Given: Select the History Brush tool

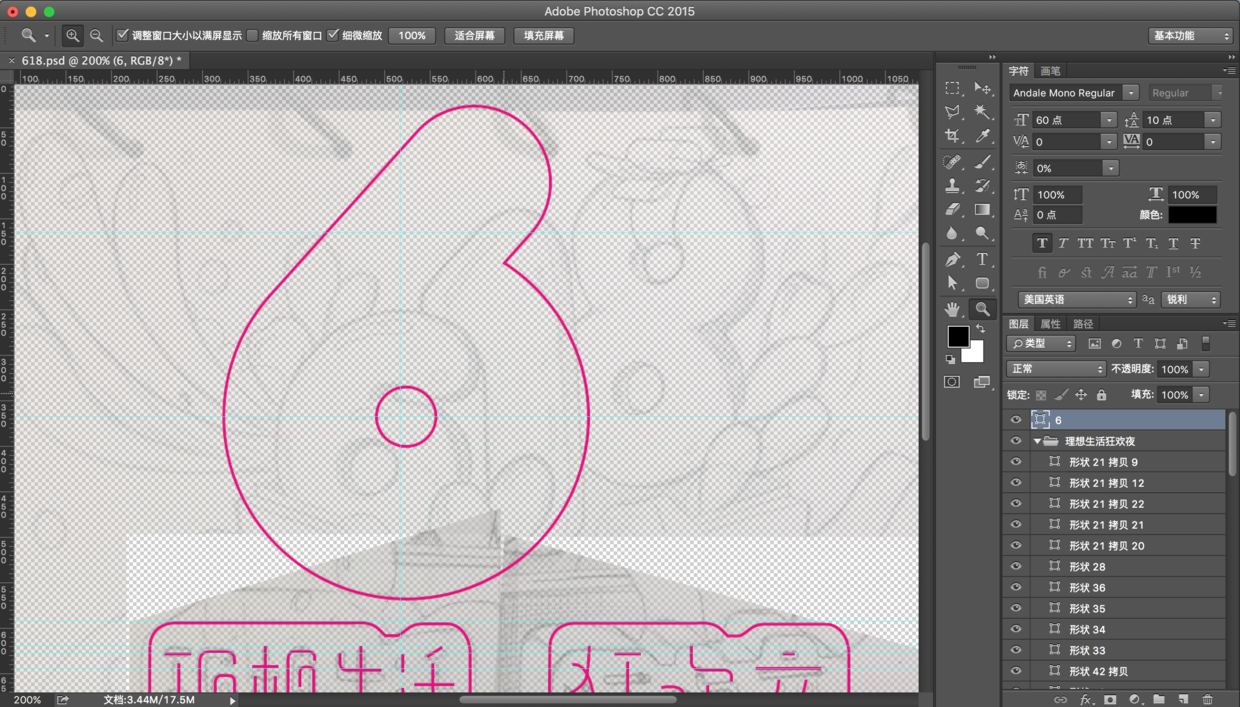Looking at the screenshot, I should click(982, 186).
